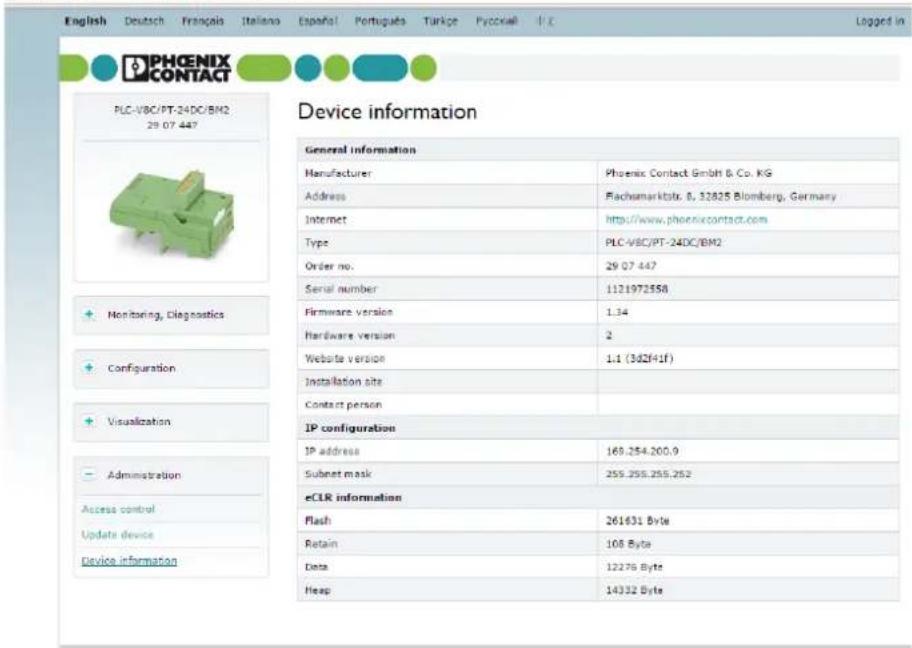Select subnet mask 255.255.255.252
This screenshot has width=912, height=648.
coord(649,474)
